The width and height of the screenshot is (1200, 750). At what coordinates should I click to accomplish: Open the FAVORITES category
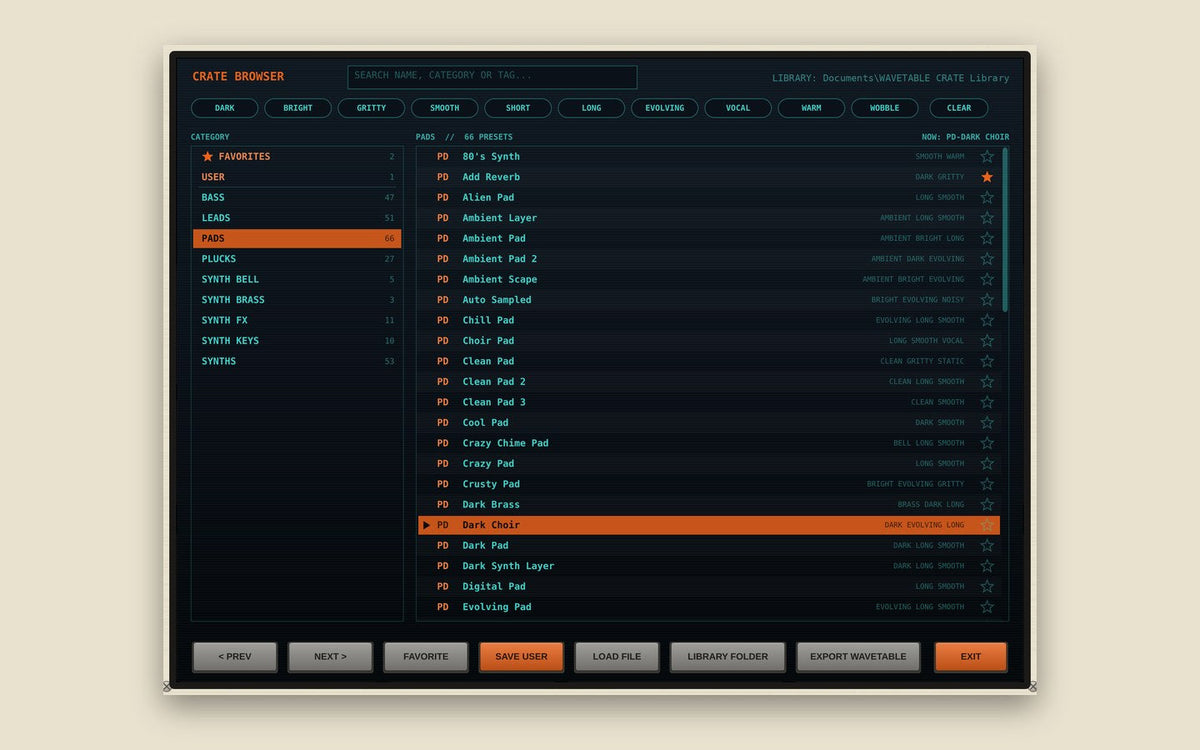(297, 157)
